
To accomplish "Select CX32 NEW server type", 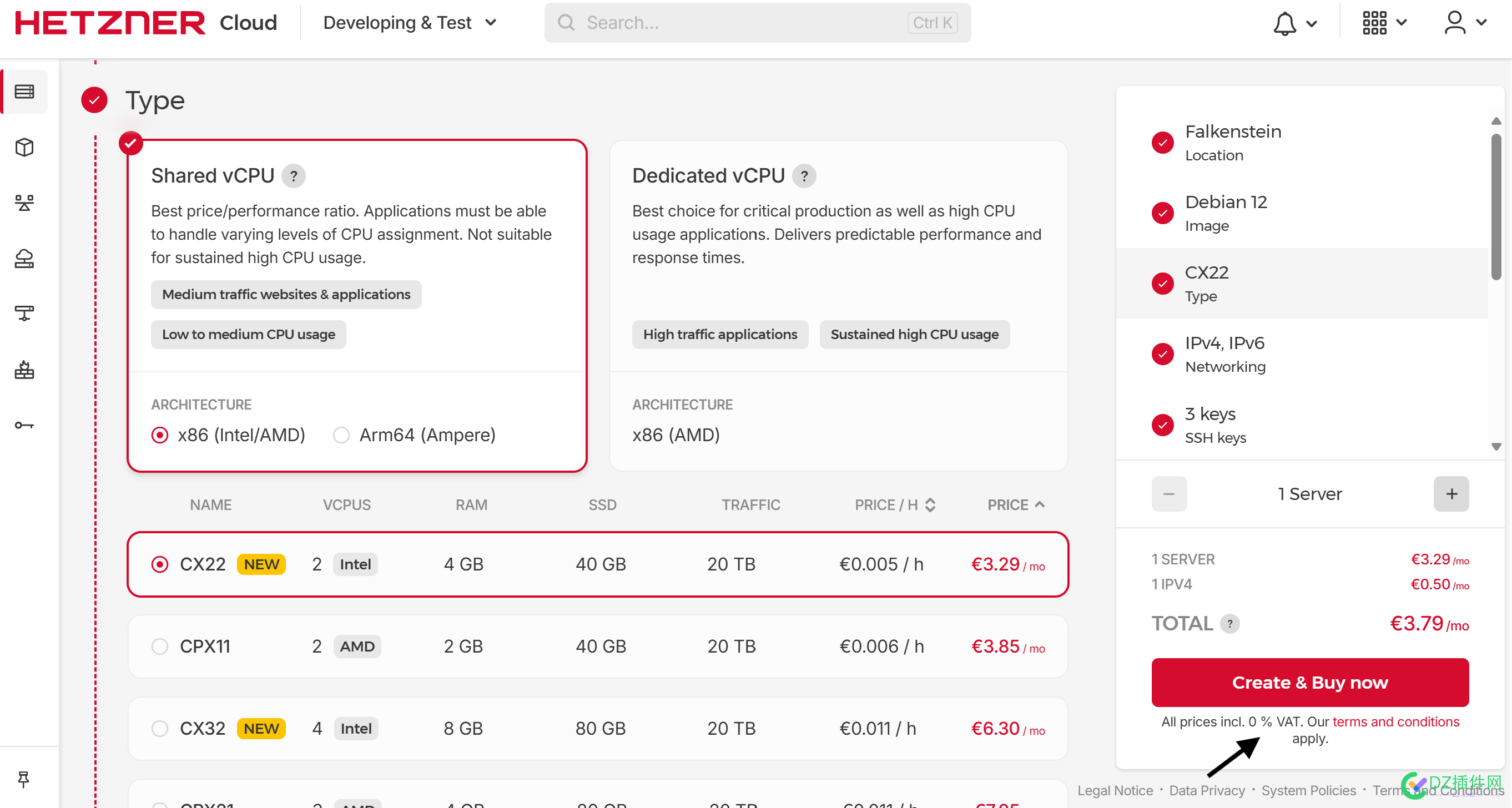I will click(161, 729).
